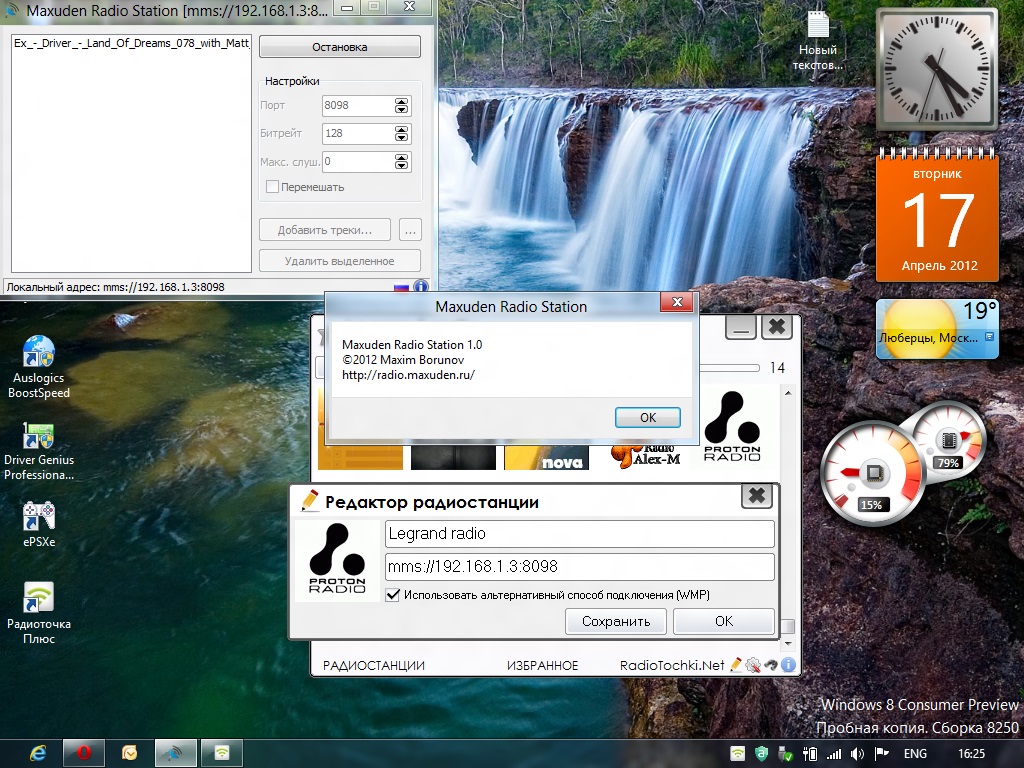This screenshot has width=1024, height=768.
Task: Click the blue info icon in Maxuden status bar
Action: [421, 286]
